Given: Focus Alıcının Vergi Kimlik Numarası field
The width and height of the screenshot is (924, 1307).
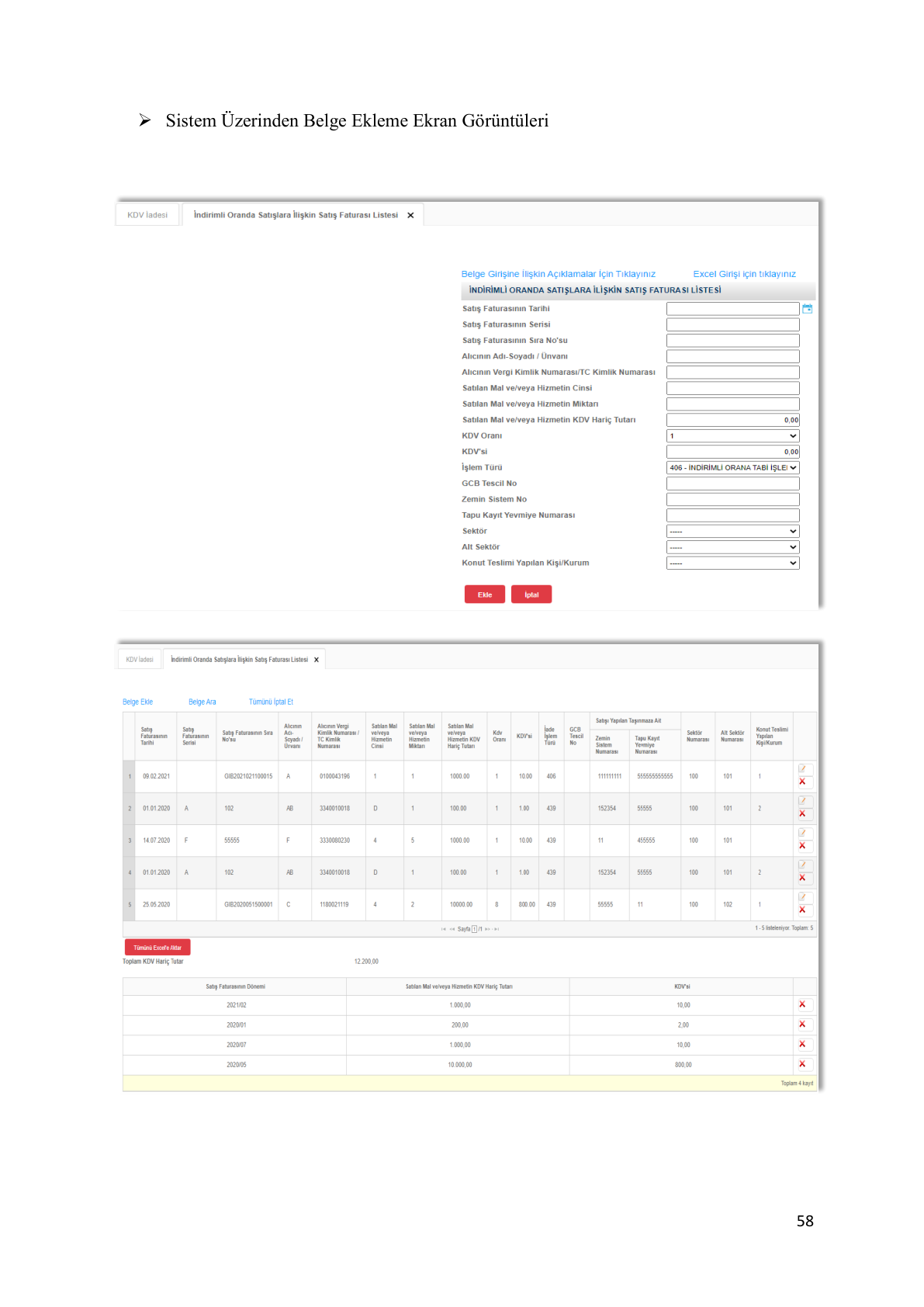Looking at the screenshot, I should [x=732, y=373].
